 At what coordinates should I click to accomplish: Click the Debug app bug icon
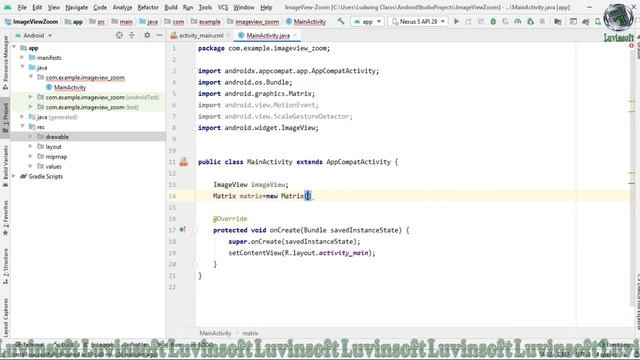coord(493,21)
